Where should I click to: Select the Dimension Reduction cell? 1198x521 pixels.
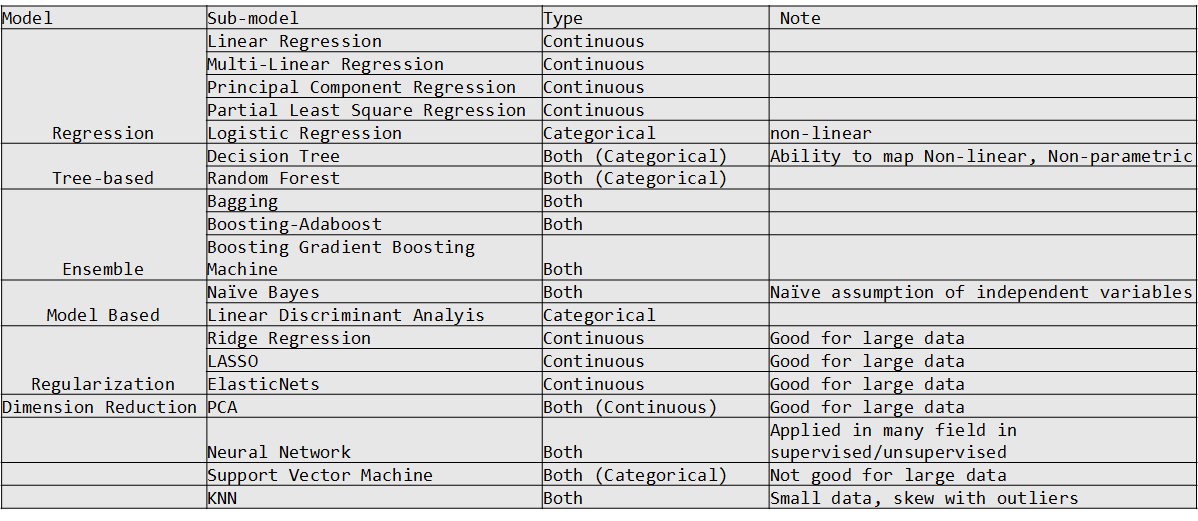(103, 406)
